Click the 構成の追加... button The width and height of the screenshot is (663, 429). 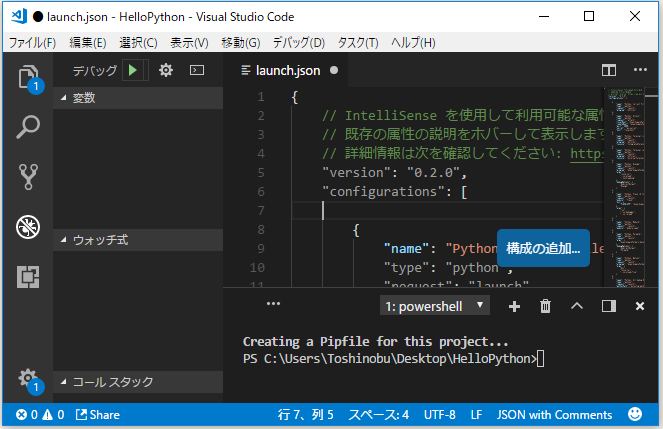543,248
